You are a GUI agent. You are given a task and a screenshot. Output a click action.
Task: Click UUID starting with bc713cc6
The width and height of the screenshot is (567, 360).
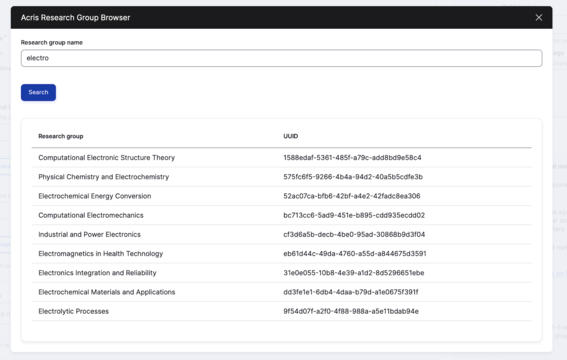354,215
